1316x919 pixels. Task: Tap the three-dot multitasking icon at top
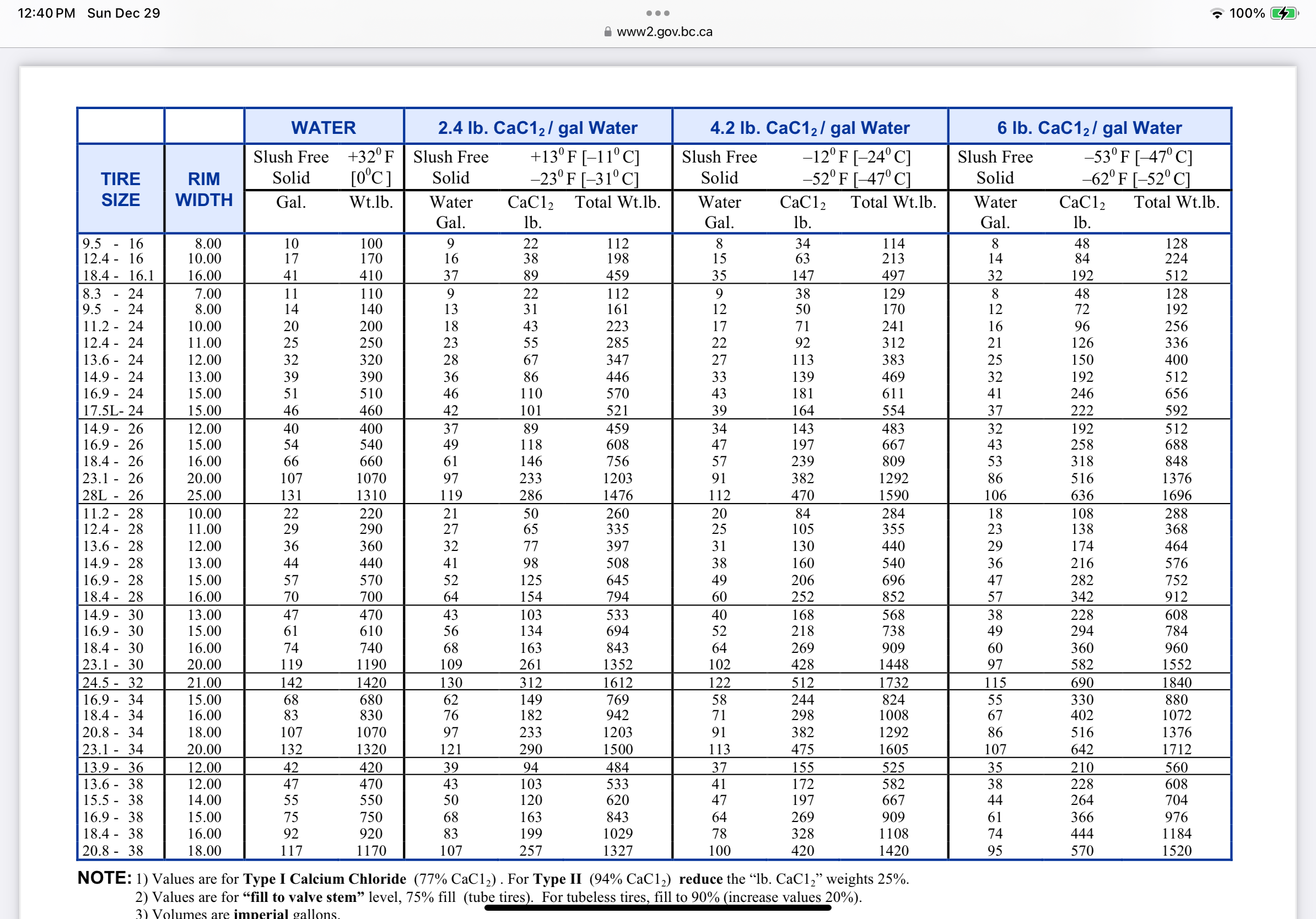click(x=657, y=13)
